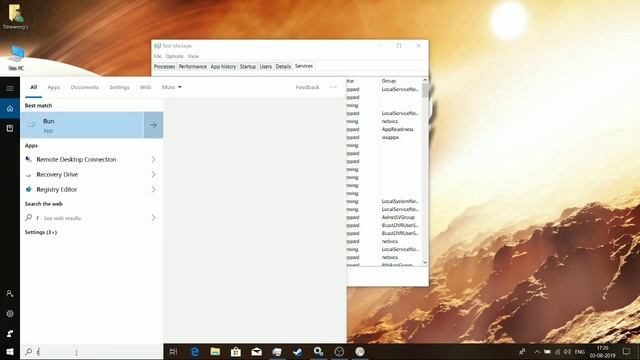
Task: Switch to Task Manager App history tab
Action: (223, 67)
